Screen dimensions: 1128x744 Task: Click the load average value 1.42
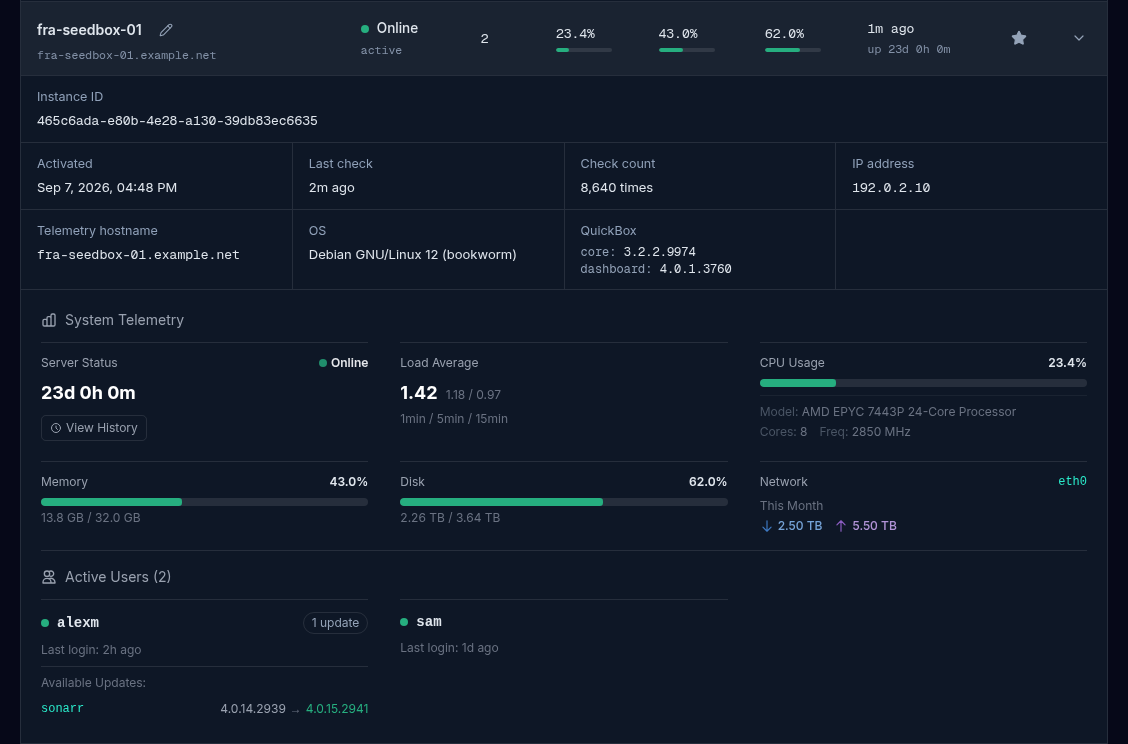pos(419,393)
